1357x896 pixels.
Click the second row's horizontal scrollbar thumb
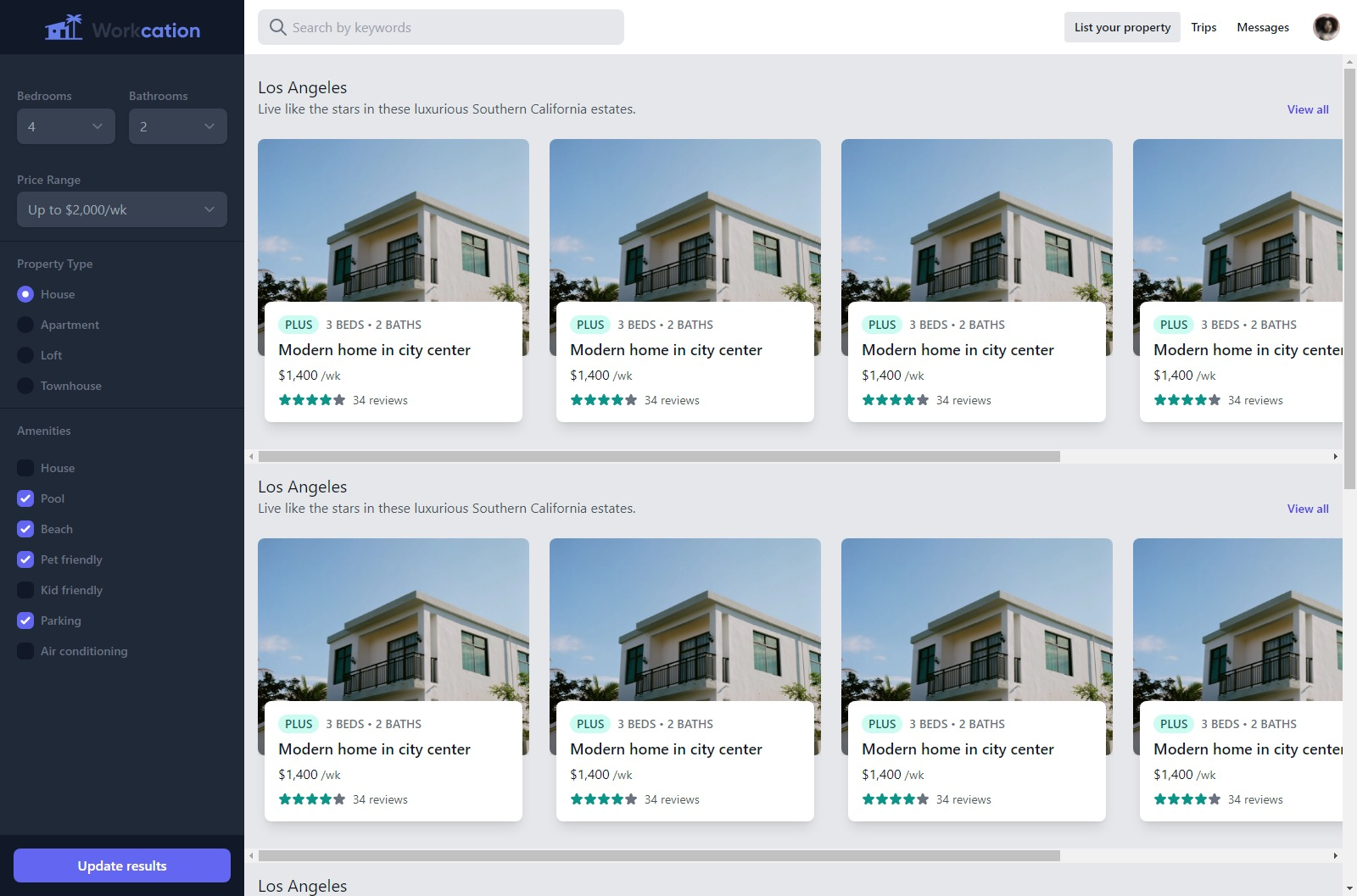pos(659,855)
